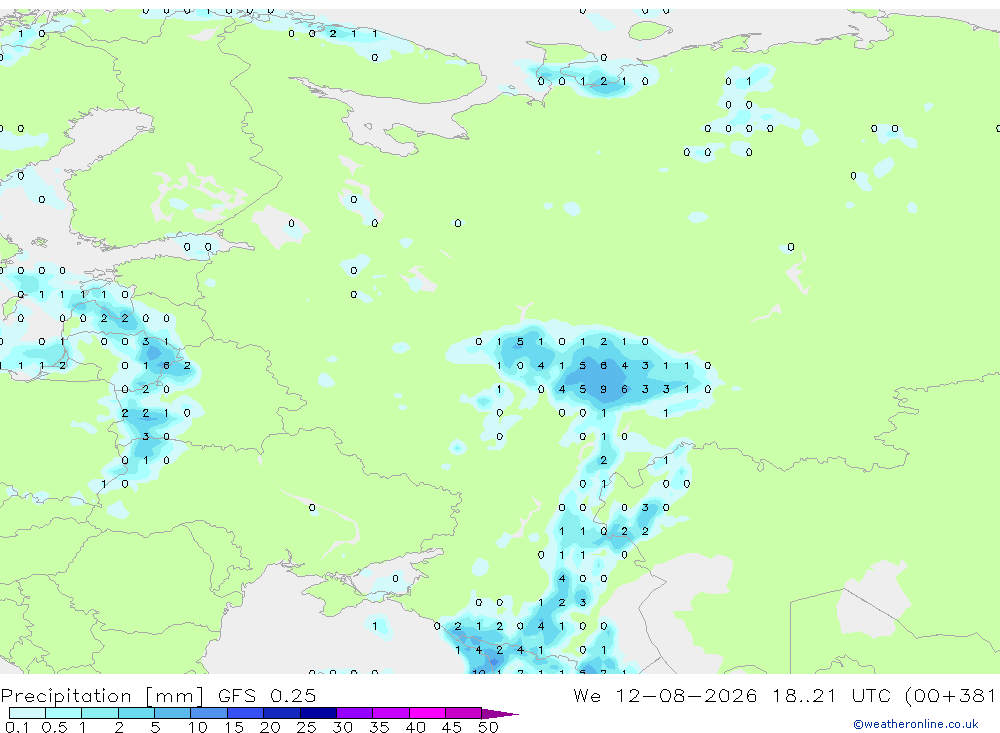Select the 20–25 mm dark blue swatch
Viewport: 1000px width, 733px height.
[282, 713]
